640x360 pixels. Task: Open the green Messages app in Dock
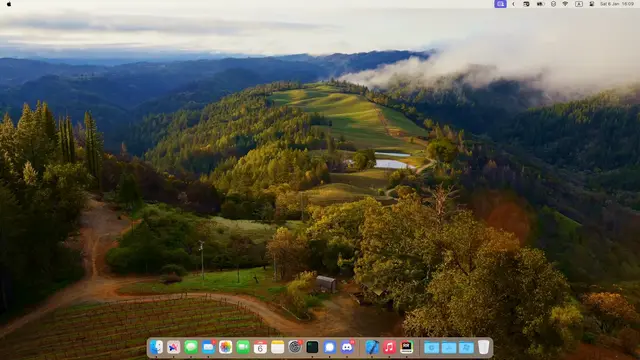[191, 347]
